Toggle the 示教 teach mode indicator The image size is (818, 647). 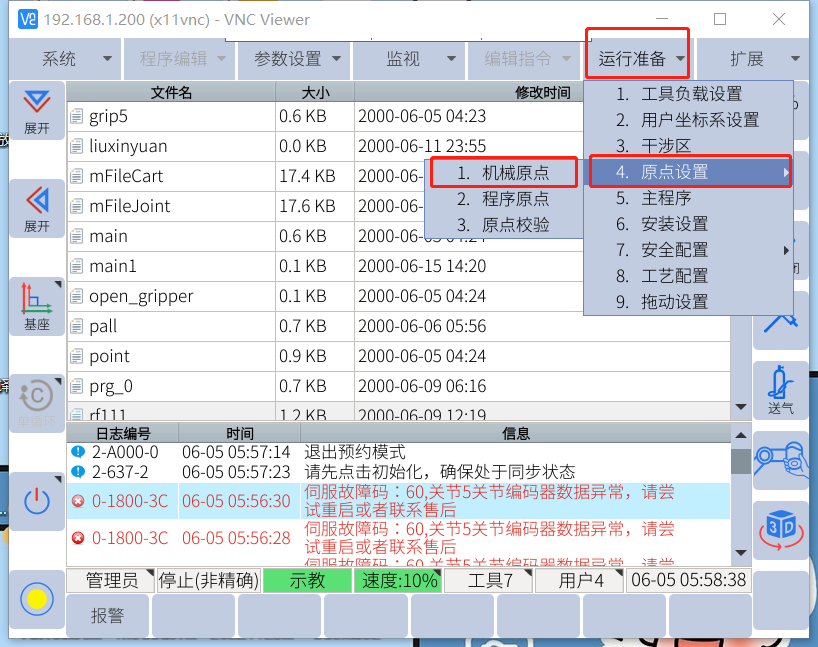[307, 580]
